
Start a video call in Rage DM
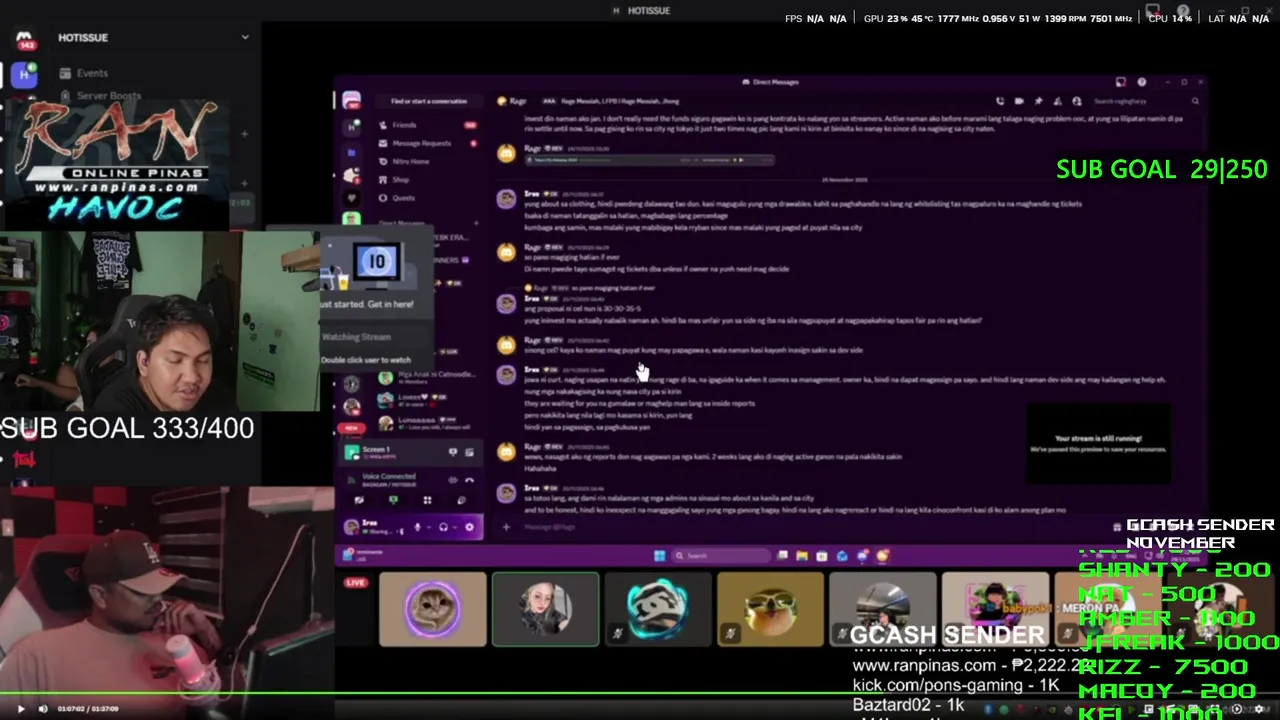(1019, 101)
